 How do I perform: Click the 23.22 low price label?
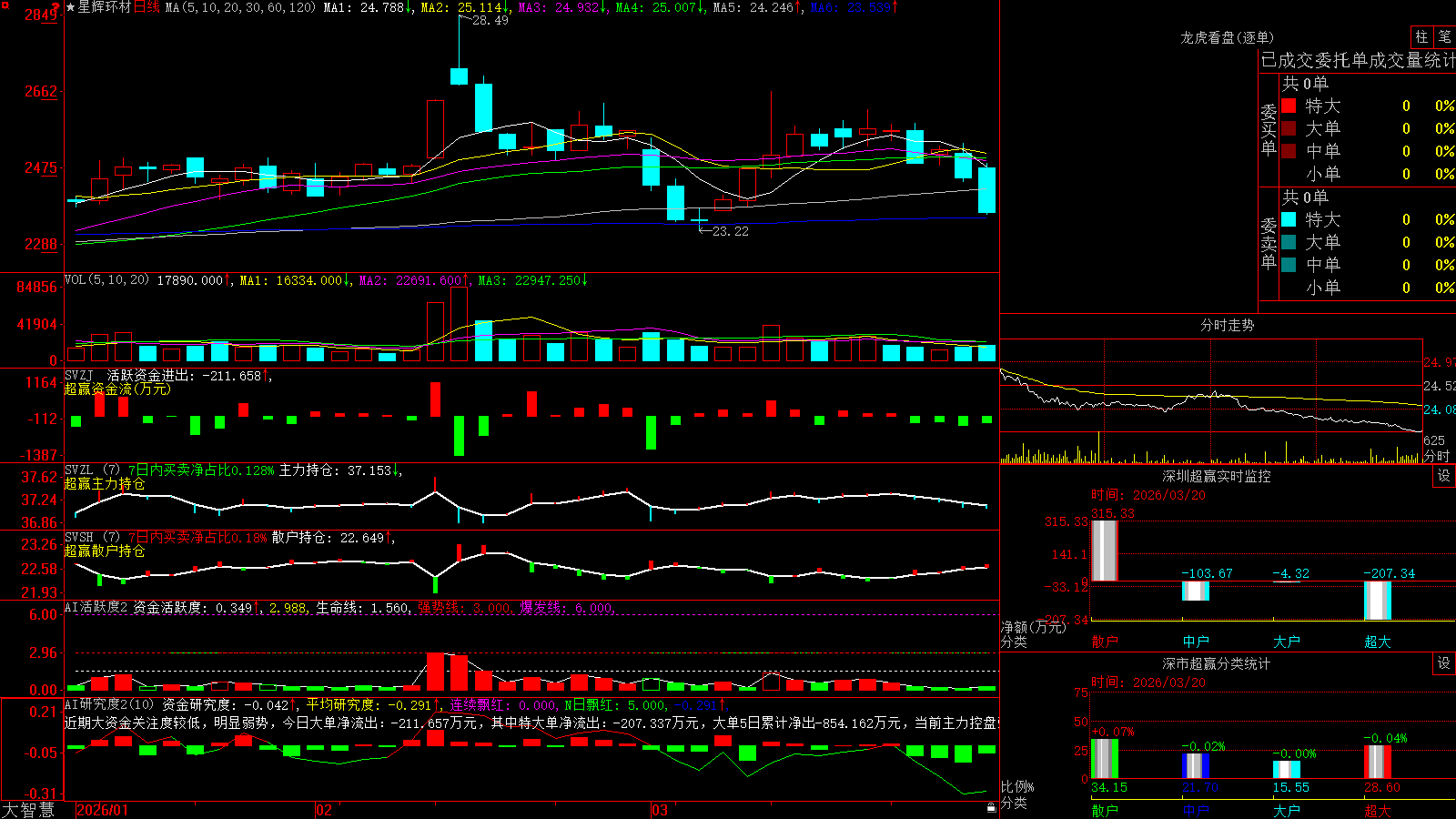point(731,231)
